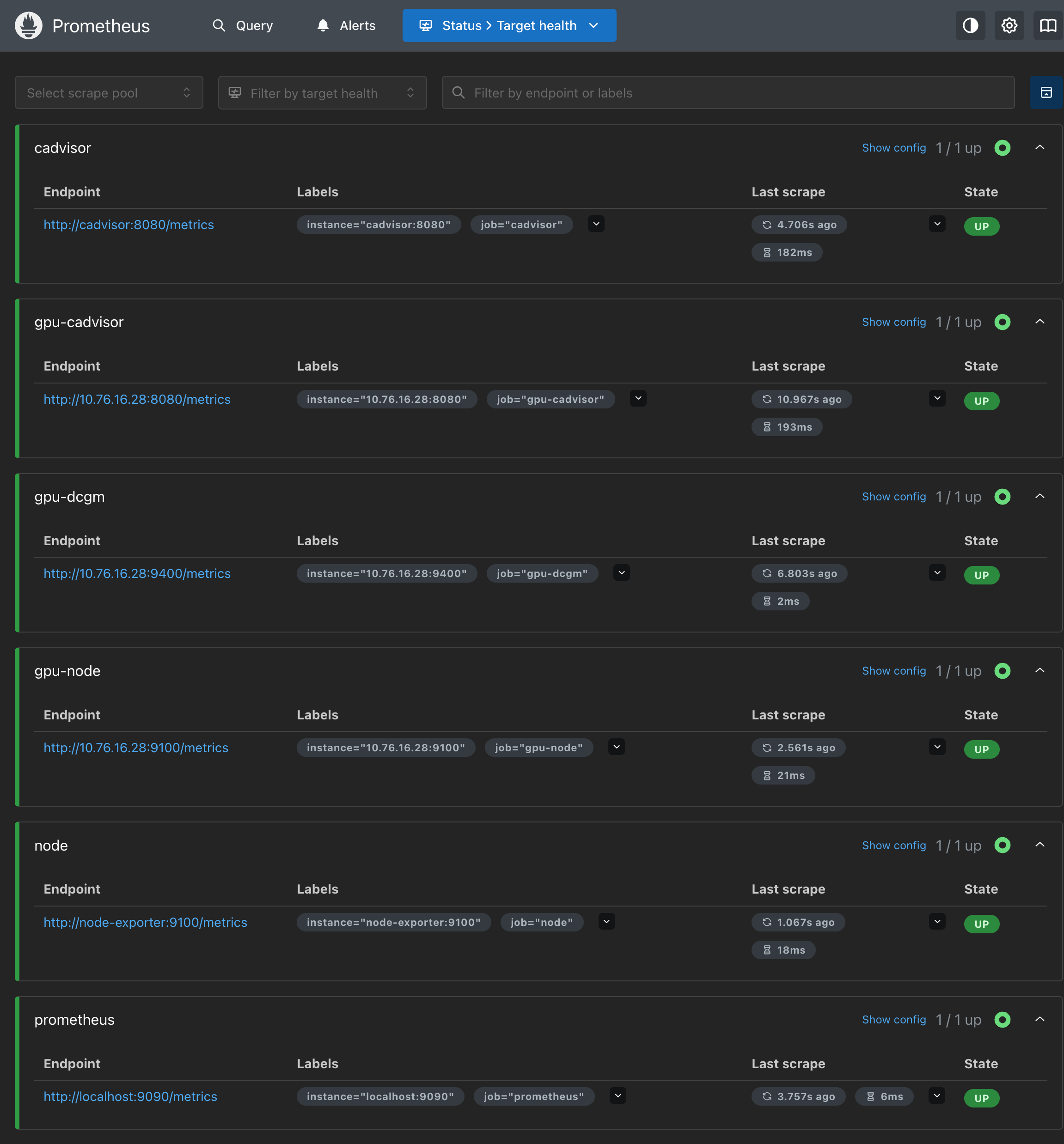Open the documentation book icon
Viewport: 1064px width, 1144px height.
click(x=1048, y=25)
